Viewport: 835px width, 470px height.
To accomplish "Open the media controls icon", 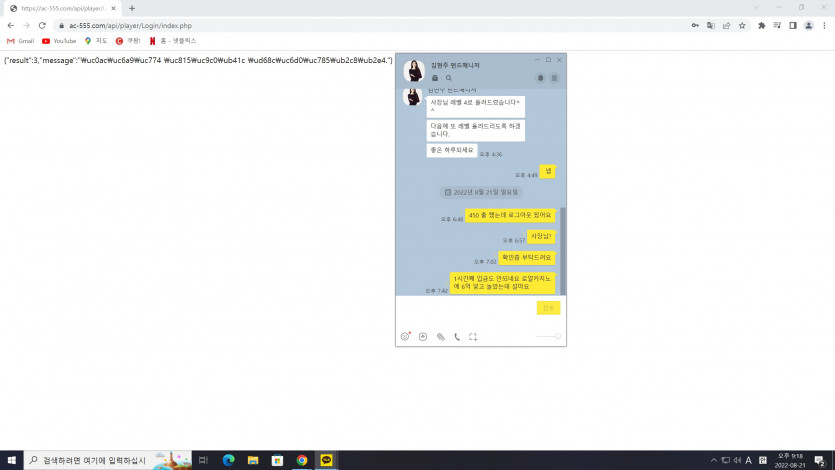I will tap(777, 26).
